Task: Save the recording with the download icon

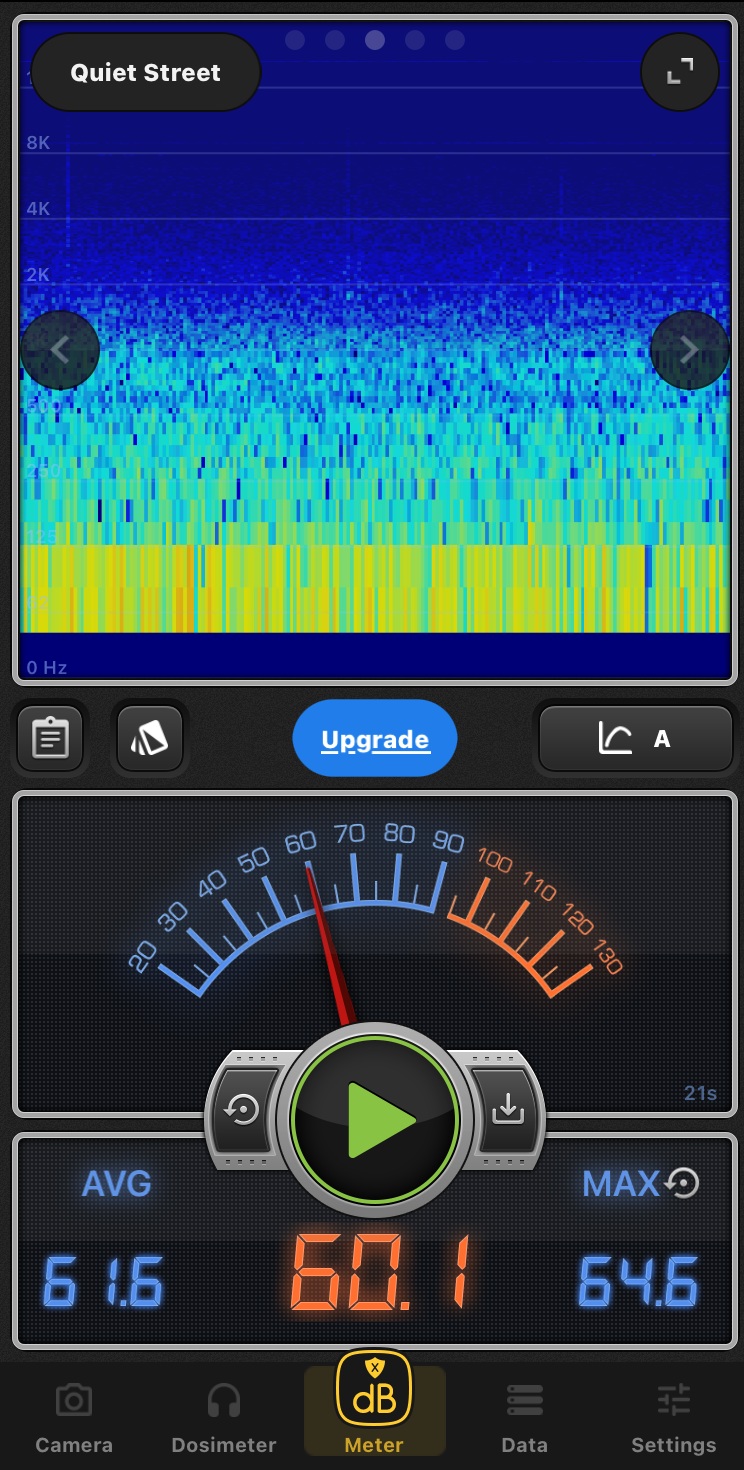Action: coord(507,1110)
